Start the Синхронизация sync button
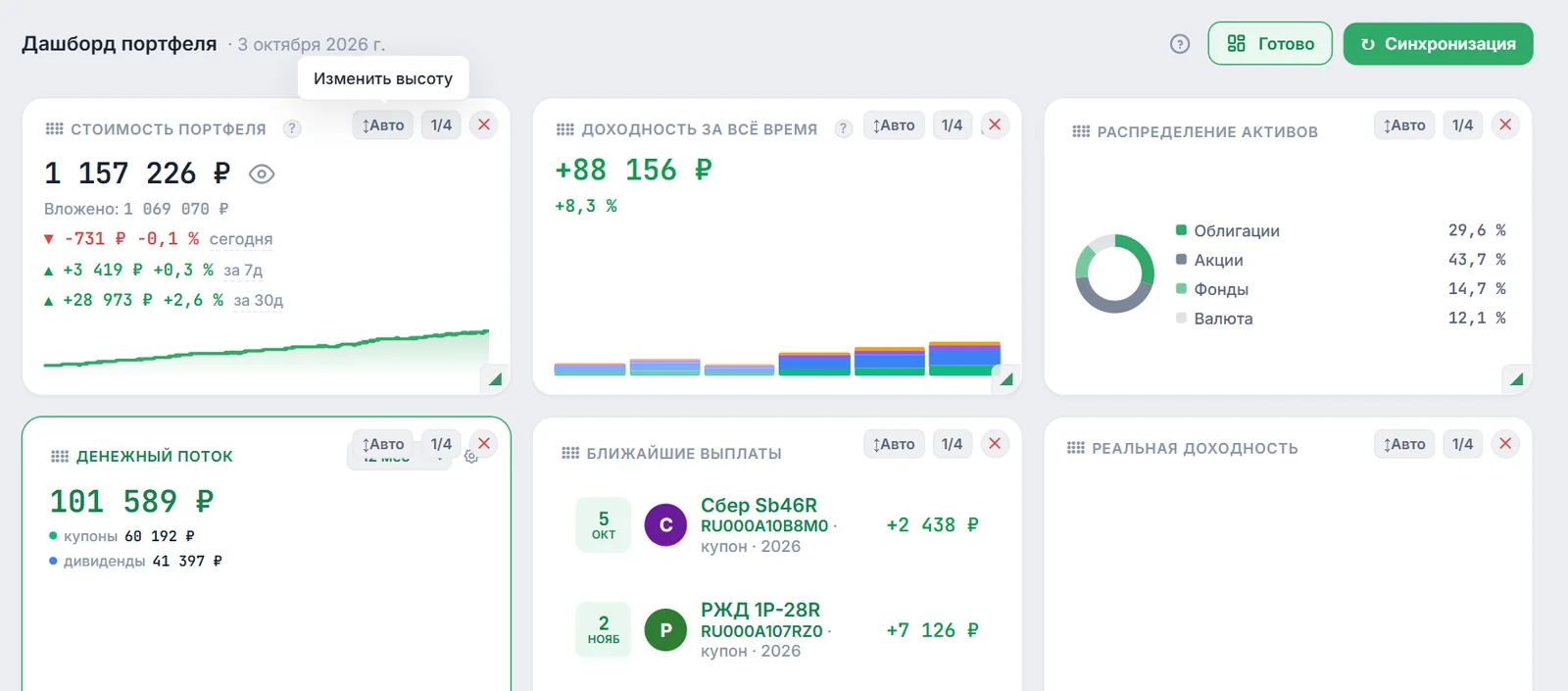The width and height of the screenshot is (1568, 691). [x=1438, y=43]
